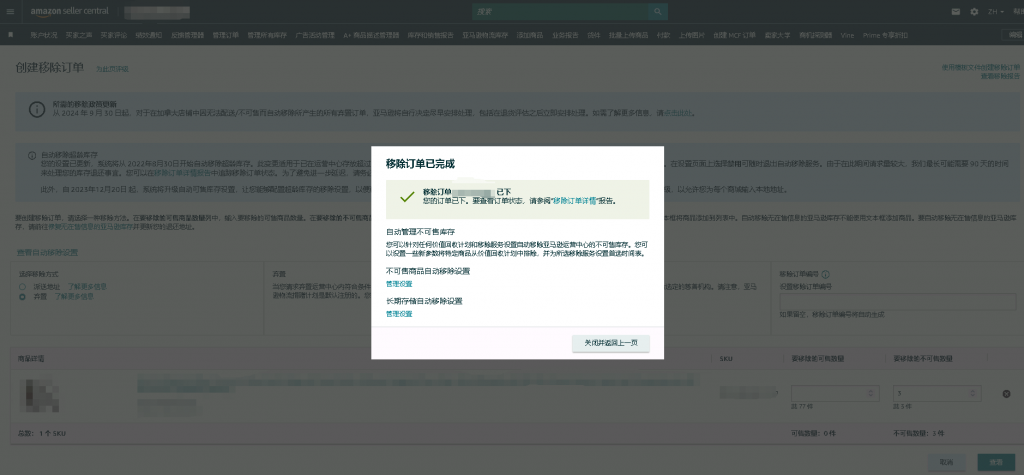Click the search magnifier icon

(658, 12)
